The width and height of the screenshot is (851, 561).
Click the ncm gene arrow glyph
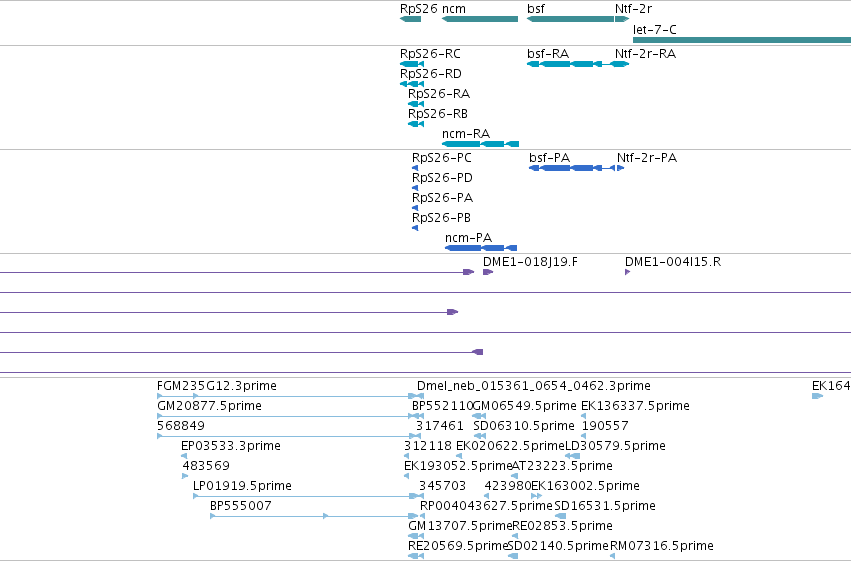click(x=480, y=19)
